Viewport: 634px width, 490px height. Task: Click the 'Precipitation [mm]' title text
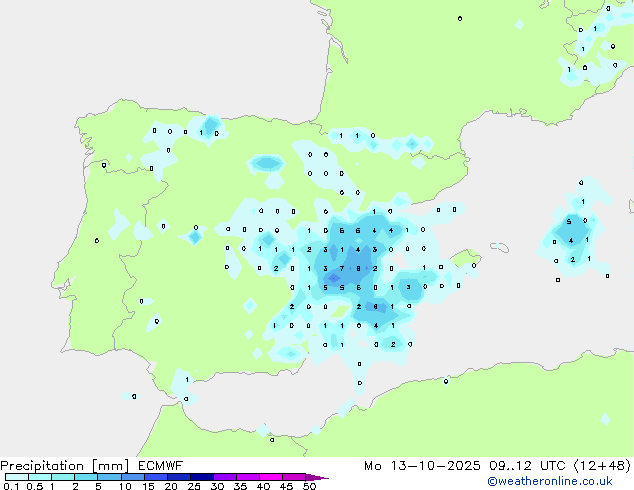pyautogui.click(x=64, y=466)
